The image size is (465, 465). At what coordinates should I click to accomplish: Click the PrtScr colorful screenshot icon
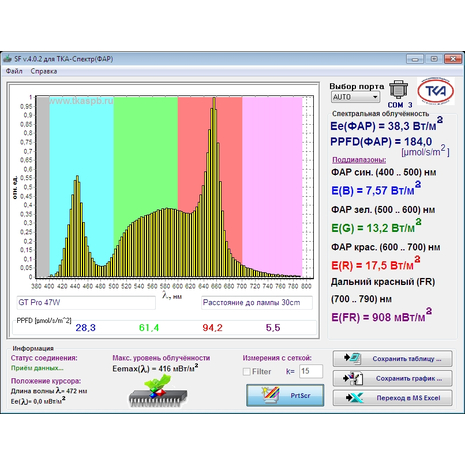pyautogui.click(x=270, y=395)
